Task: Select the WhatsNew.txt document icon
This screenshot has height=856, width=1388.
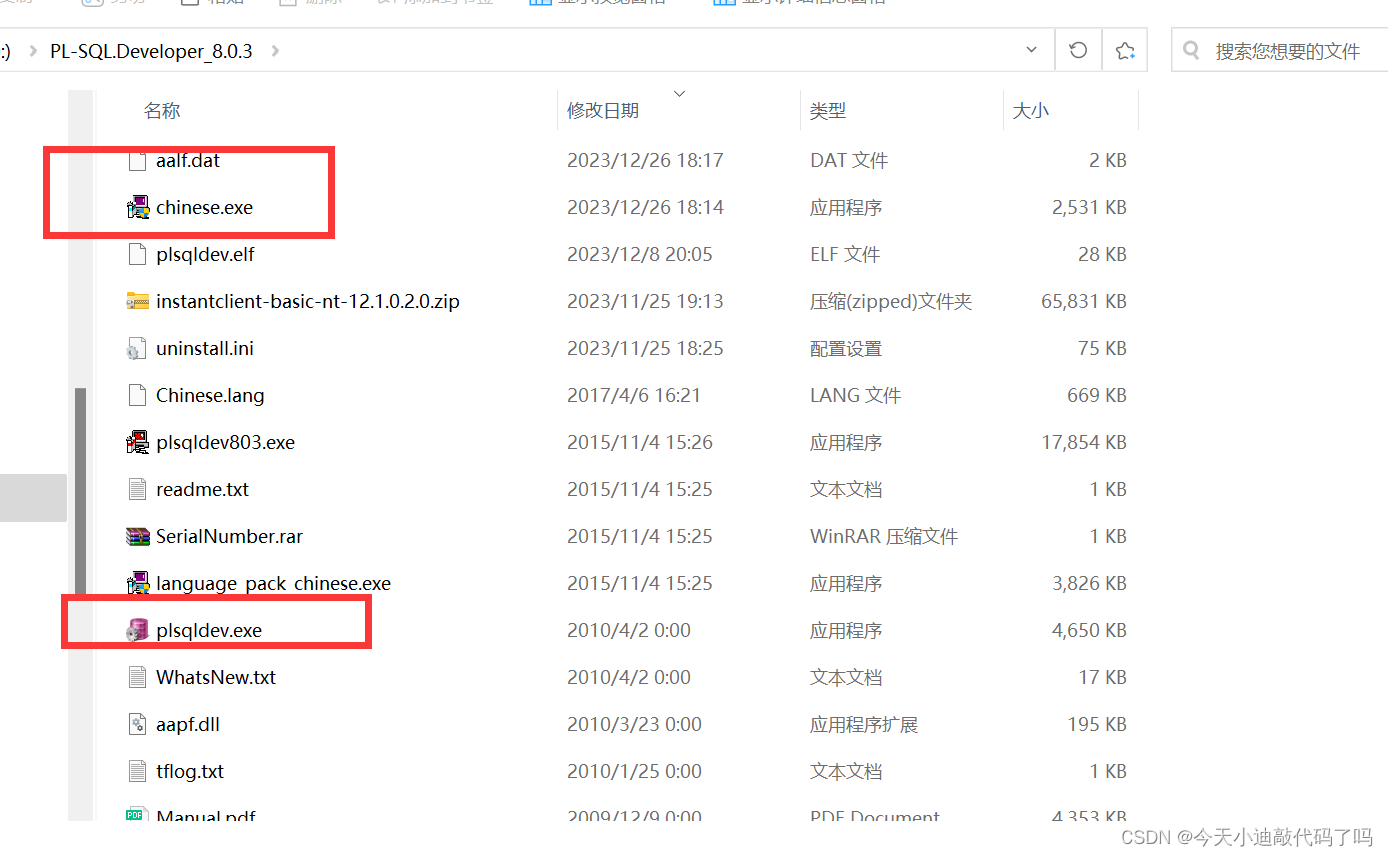Action: pos(137,677)
